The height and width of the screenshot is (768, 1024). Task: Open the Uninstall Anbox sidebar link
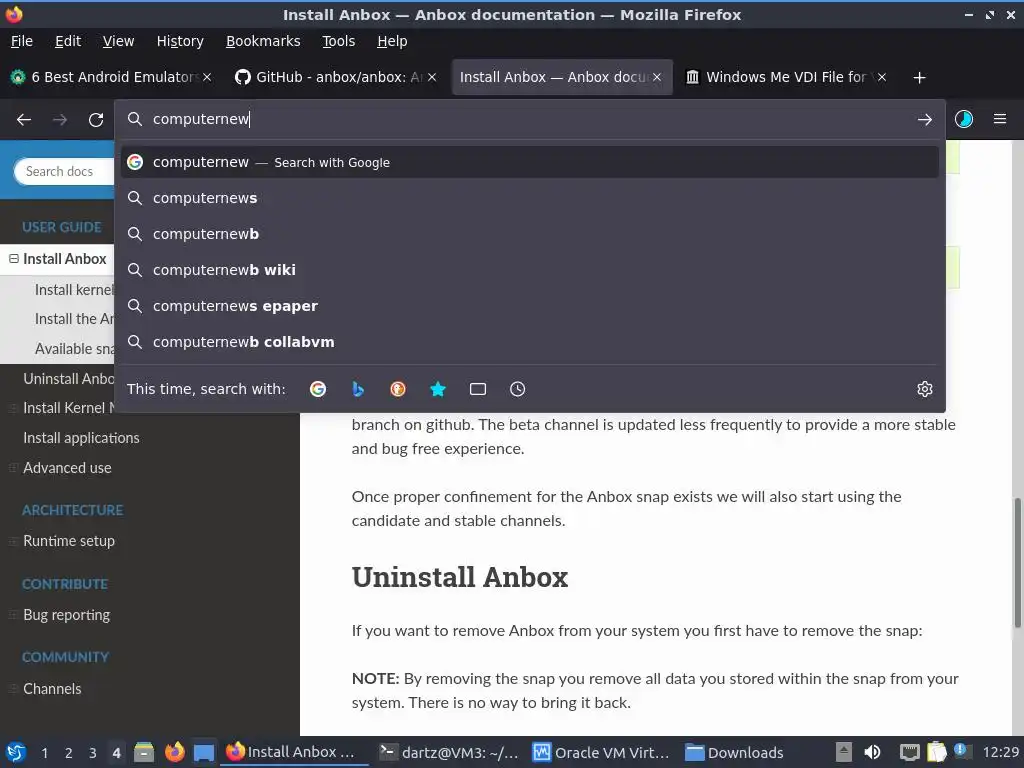(69, 379)
